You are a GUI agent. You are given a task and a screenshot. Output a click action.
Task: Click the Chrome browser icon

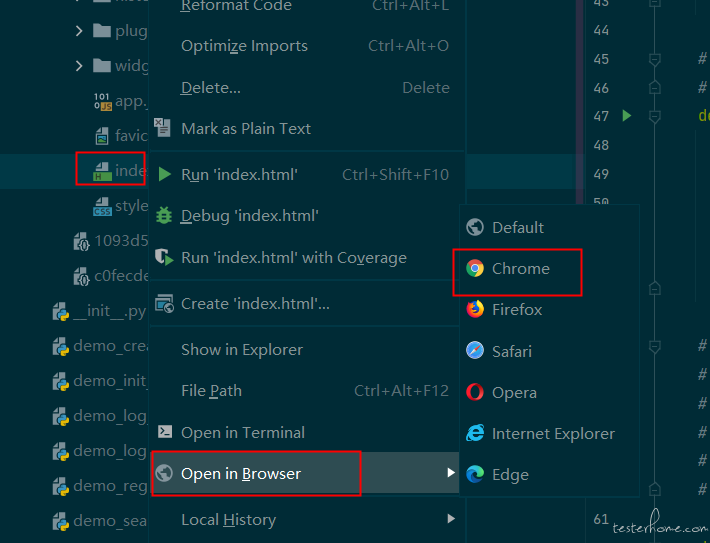(475, 268)
